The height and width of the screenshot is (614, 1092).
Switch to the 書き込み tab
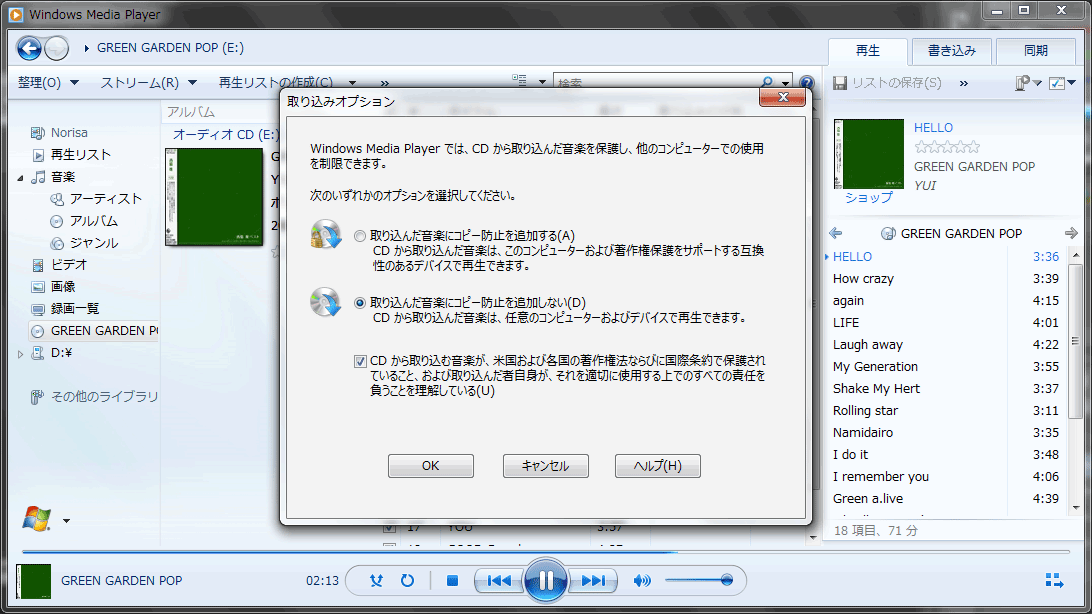[x=951, y=51]
